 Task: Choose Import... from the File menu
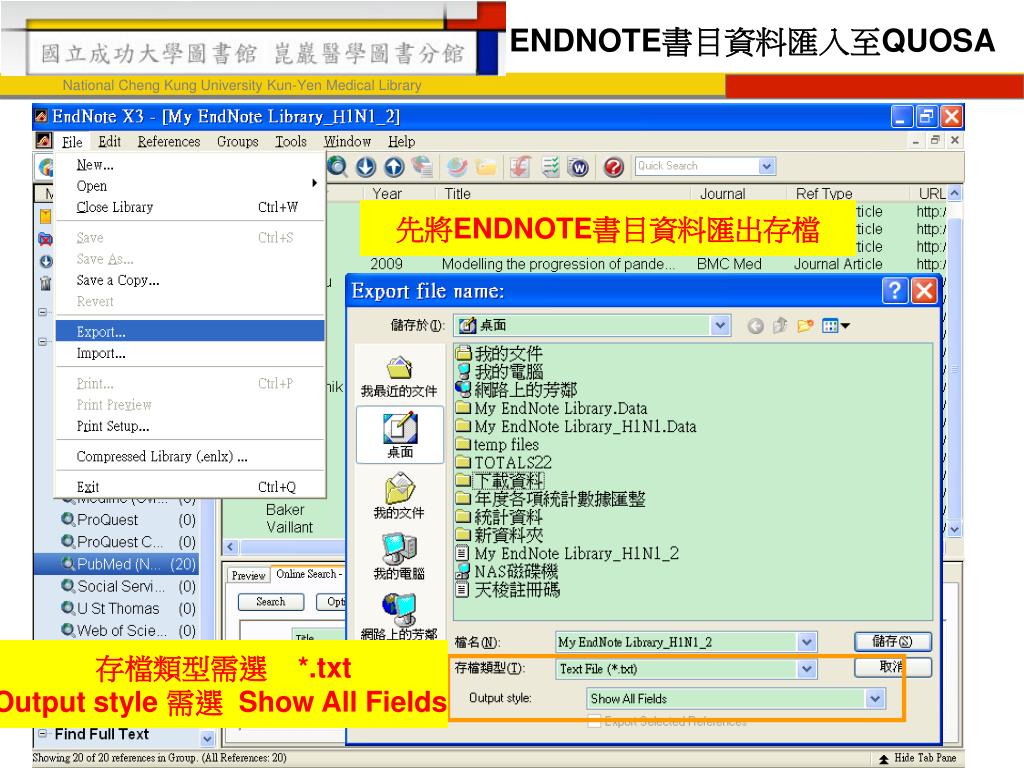190,353
